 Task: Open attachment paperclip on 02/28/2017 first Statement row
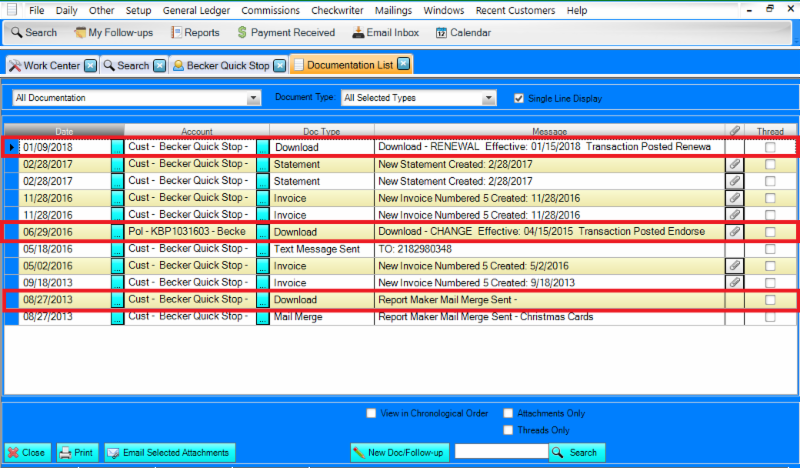(x=732, y=163)
